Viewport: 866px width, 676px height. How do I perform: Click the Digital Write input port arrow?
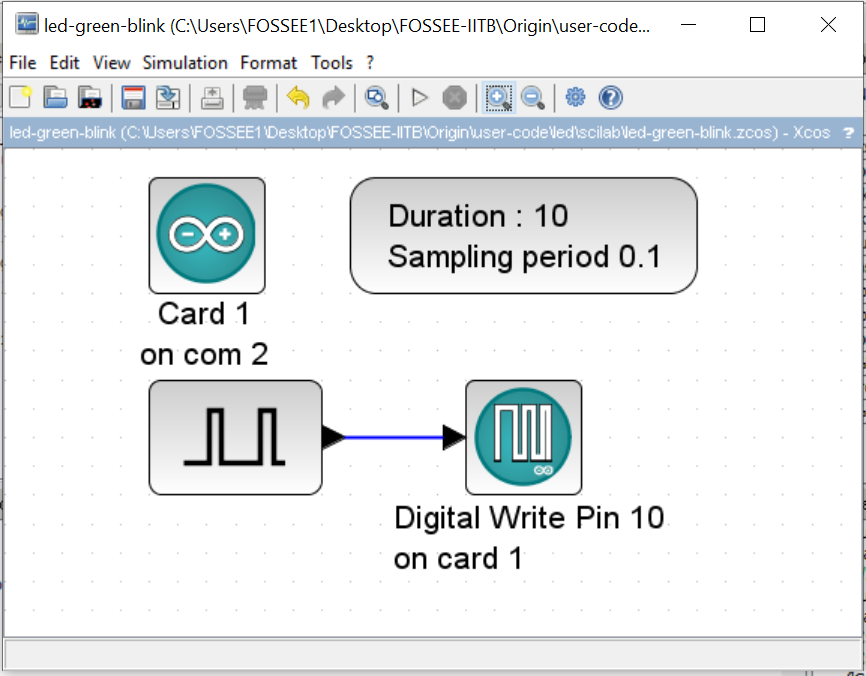(x=454, y=437)
